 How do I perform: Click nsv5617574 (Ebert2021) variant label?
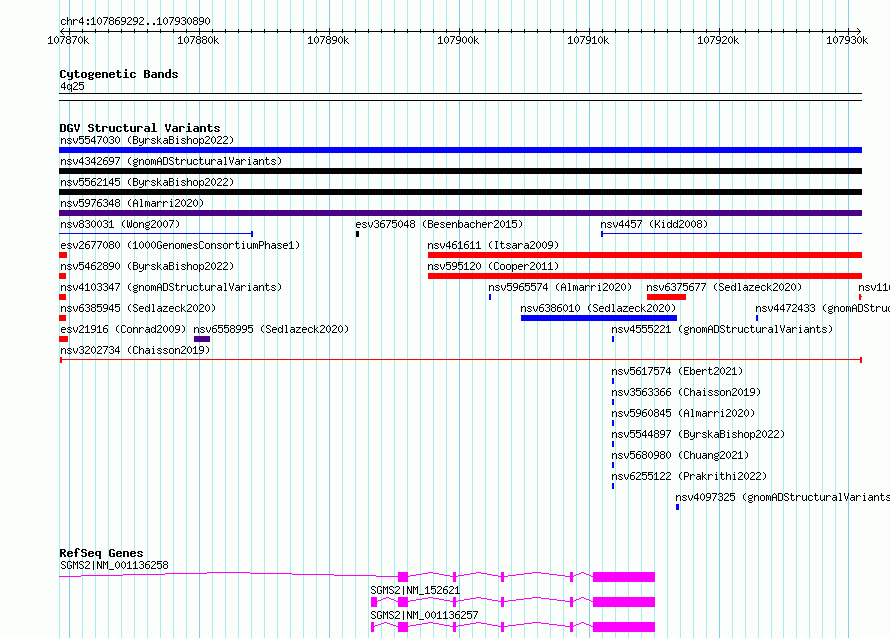point(677,371)
